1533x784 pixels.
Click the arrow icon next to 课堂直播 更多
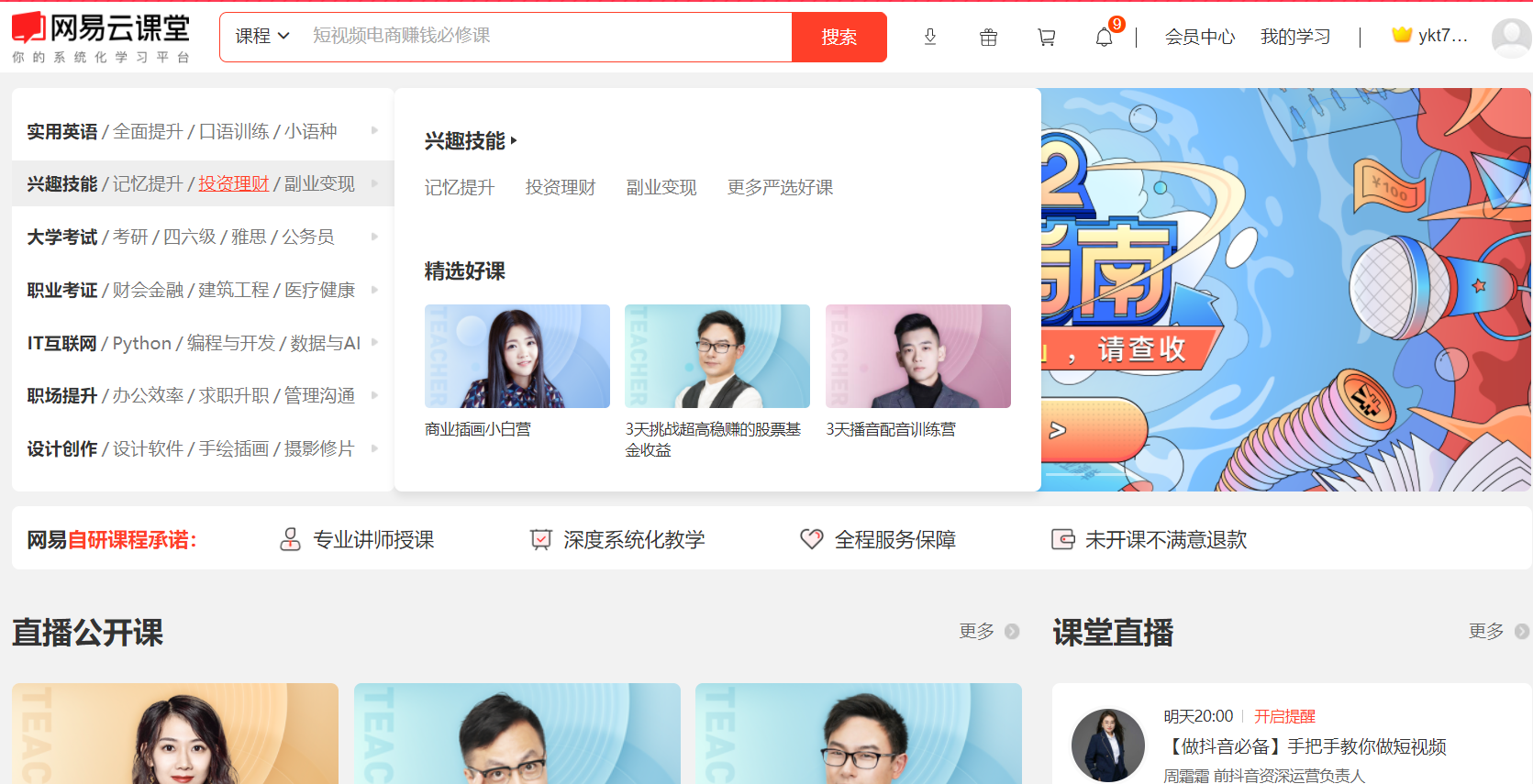pos(1522,631)
